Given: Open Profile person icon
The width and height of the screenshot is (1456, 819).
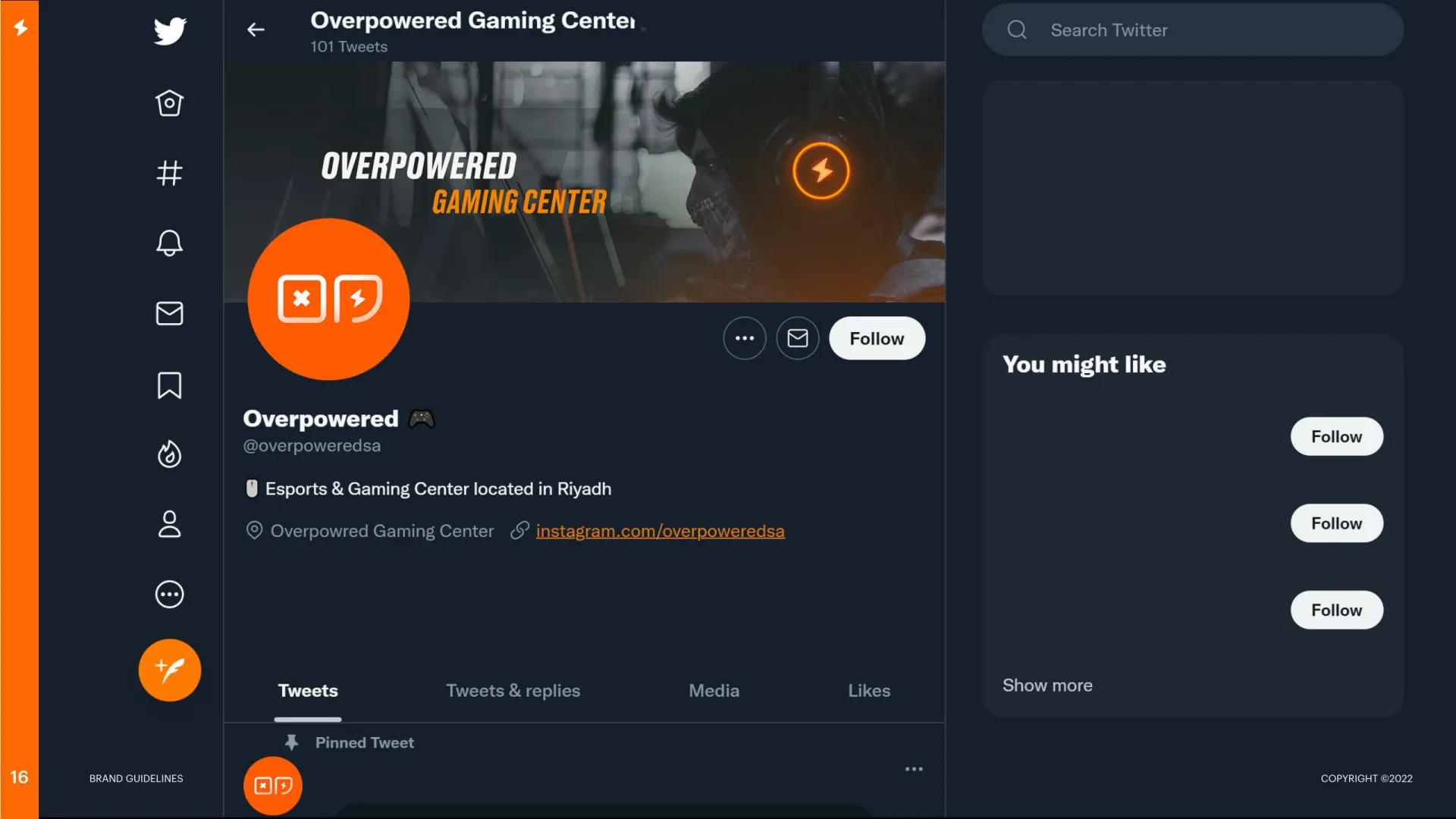Looking at the screenshot, I should (169, 524).
